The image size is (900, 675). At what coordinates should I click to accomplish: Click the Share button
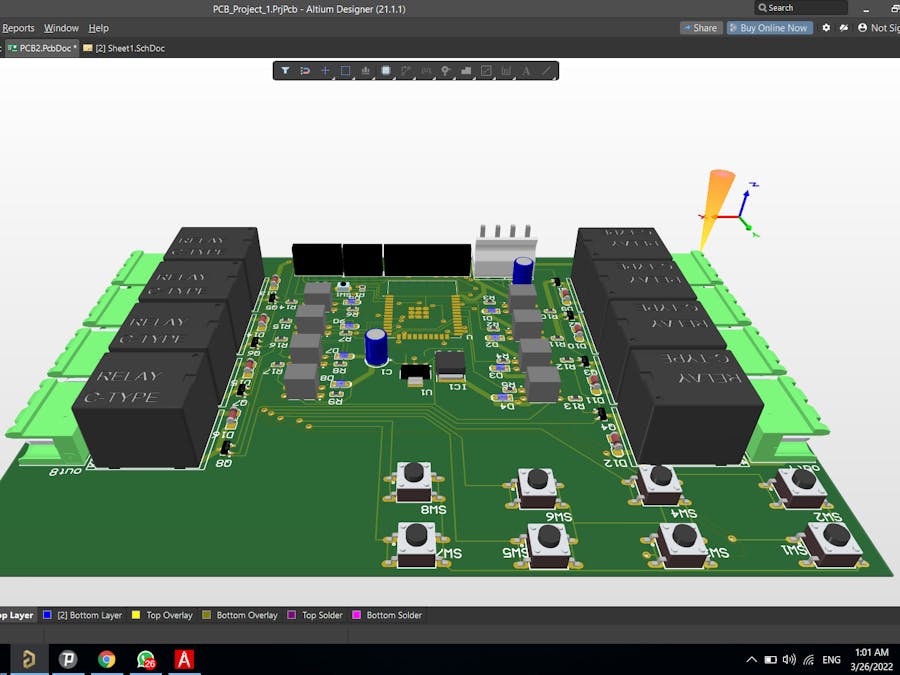point(700,28)
